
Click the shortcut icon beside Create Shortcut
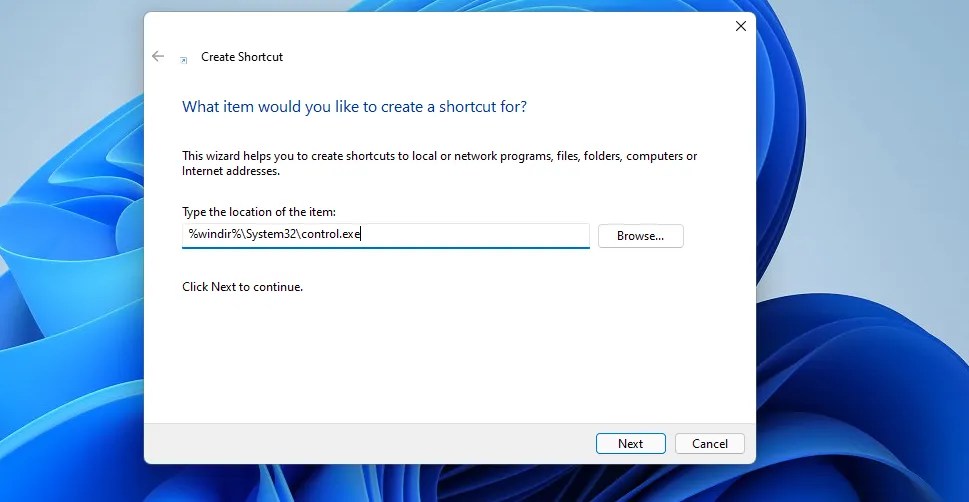point(184,60)
